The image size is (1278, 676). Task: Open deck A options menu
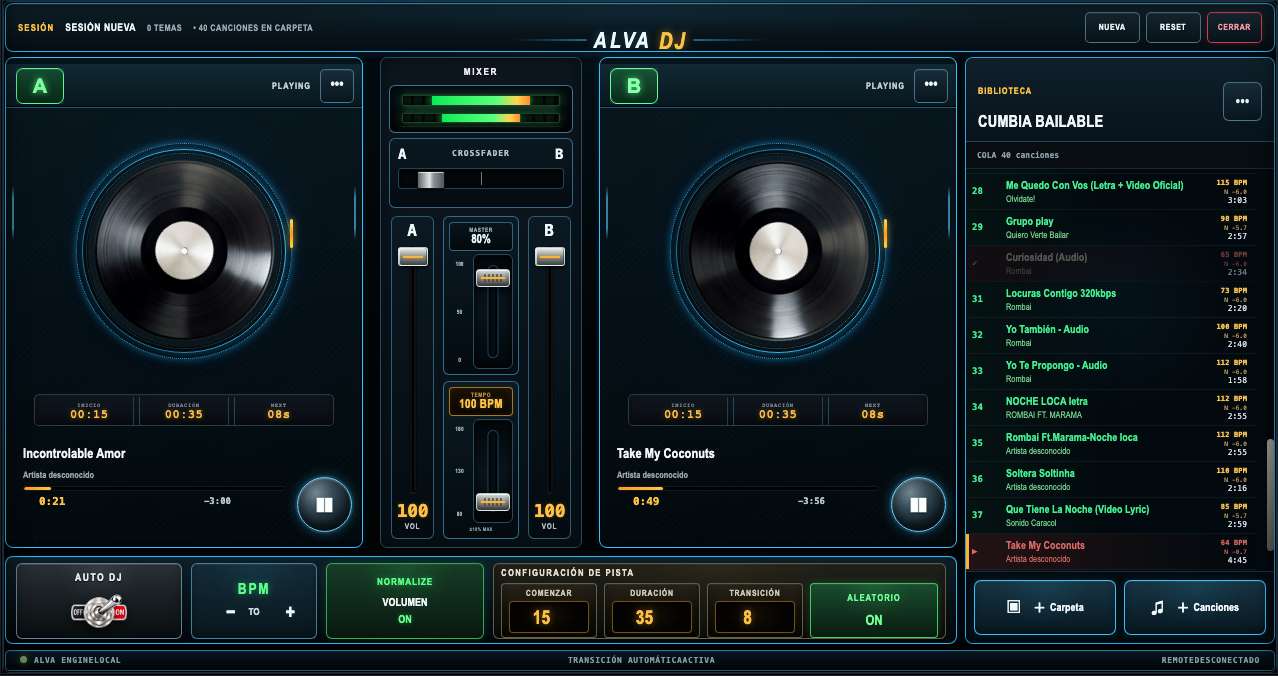[337, 85]
